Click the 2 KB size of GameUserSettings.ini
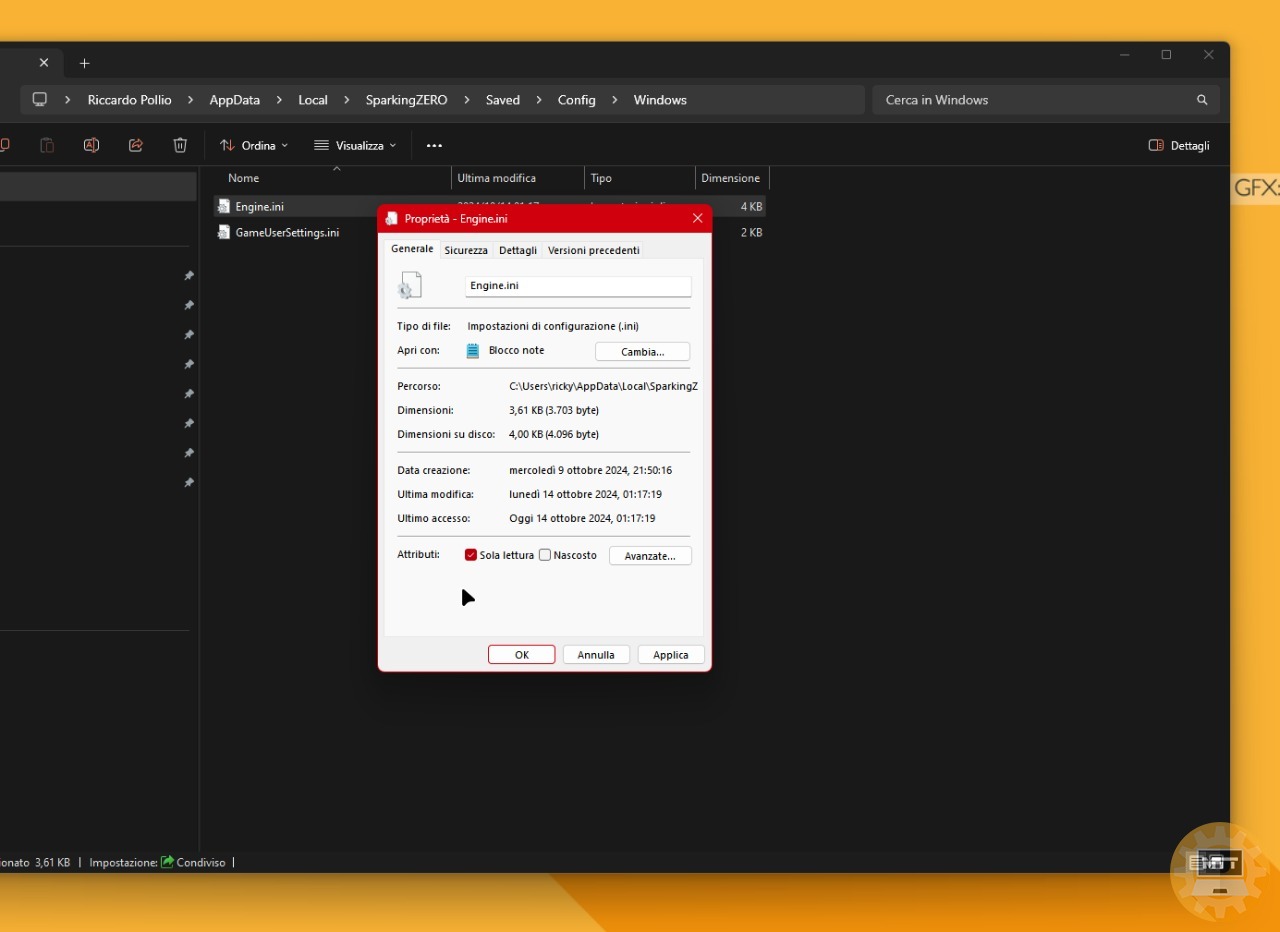 (x=752, y=232)
